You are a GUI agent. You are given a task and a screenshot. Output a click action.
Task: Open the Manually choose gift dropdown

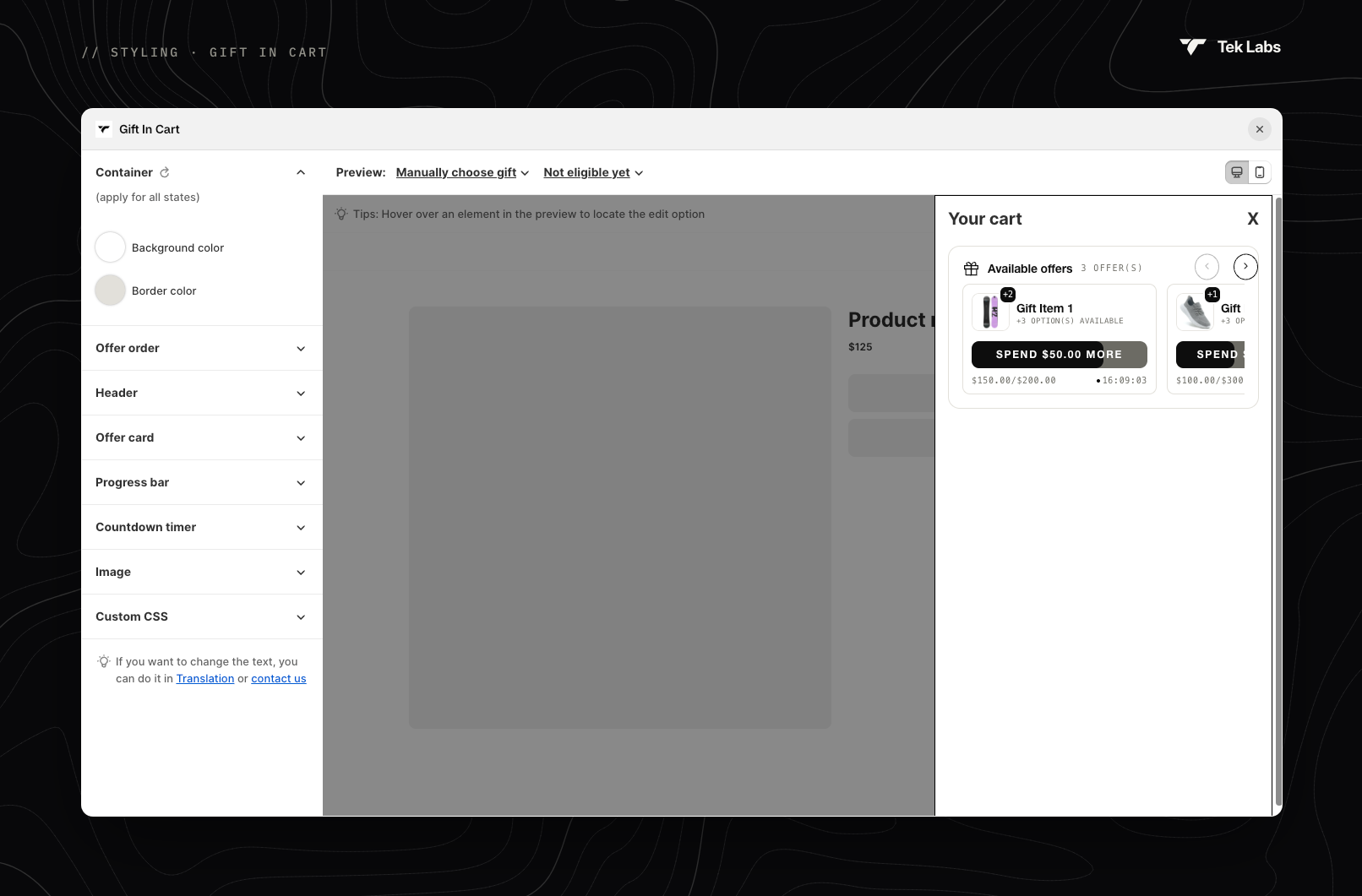coord(462,172)
